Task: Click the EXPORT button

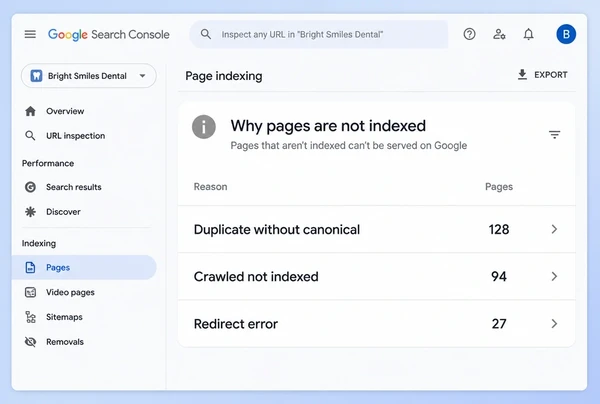Action: coord(542,75)
